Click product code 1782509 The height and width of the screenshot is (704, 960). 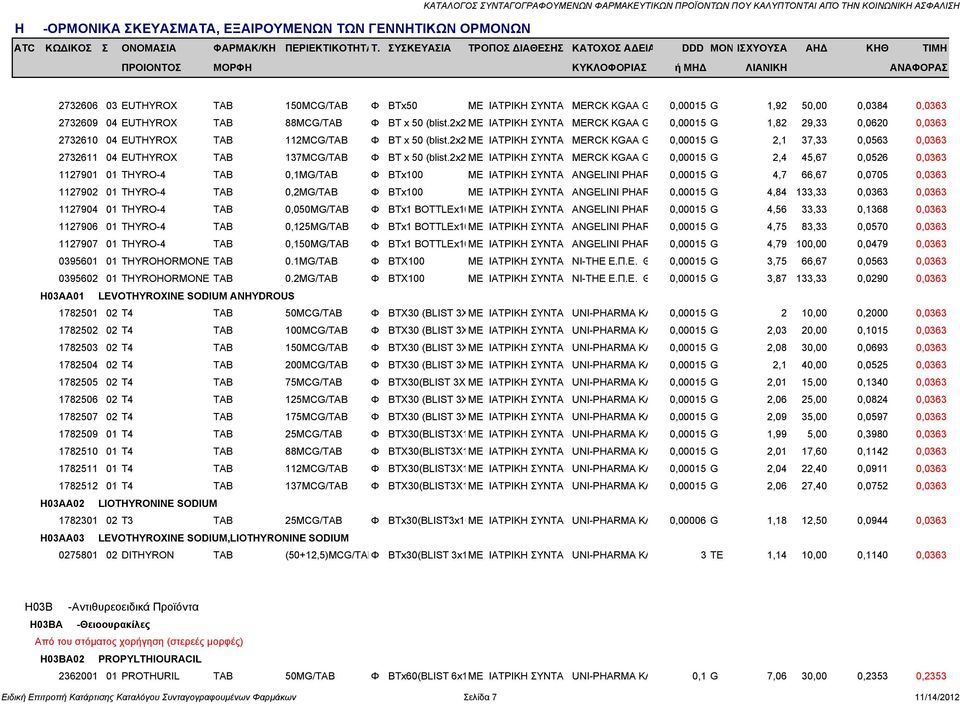tap(78, 435)
